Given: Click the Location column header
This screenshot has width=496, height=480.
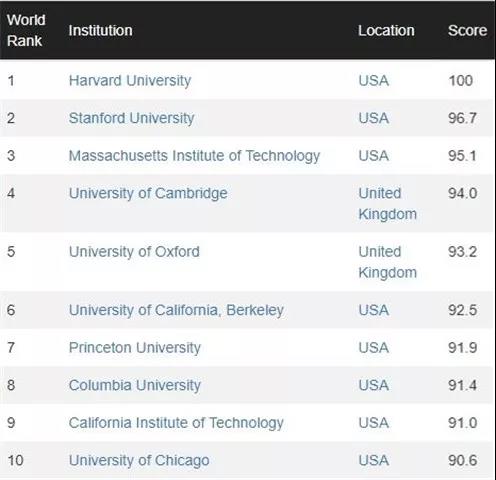Looking at the screenshot, I should pos(386,31).
